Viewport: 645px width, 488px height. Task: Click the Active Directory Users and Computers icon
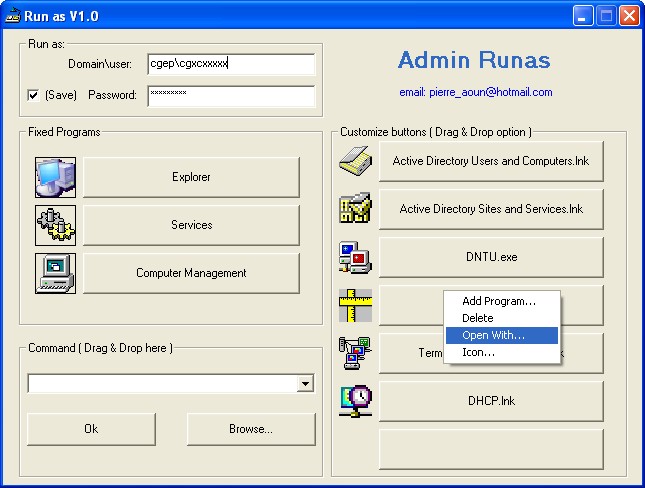click(x=355, y=161)
